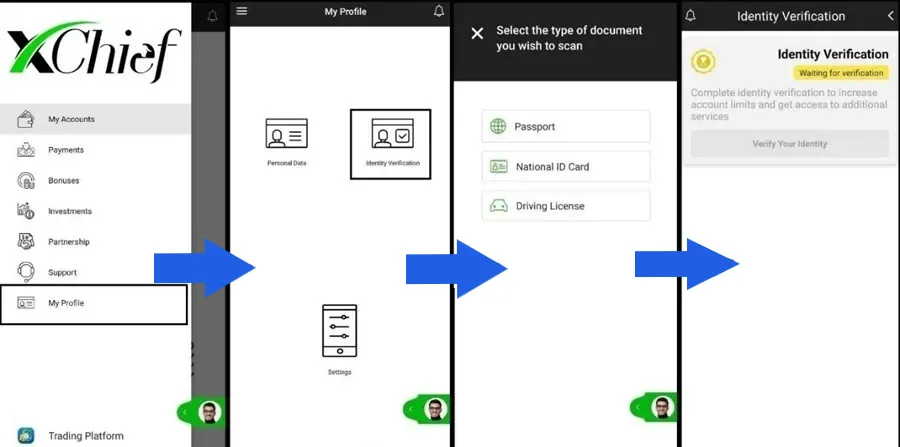This screenshot has width=900, height=447.
Task: Collapse Identity Verification with the back chevron
Action: (890, 16)
